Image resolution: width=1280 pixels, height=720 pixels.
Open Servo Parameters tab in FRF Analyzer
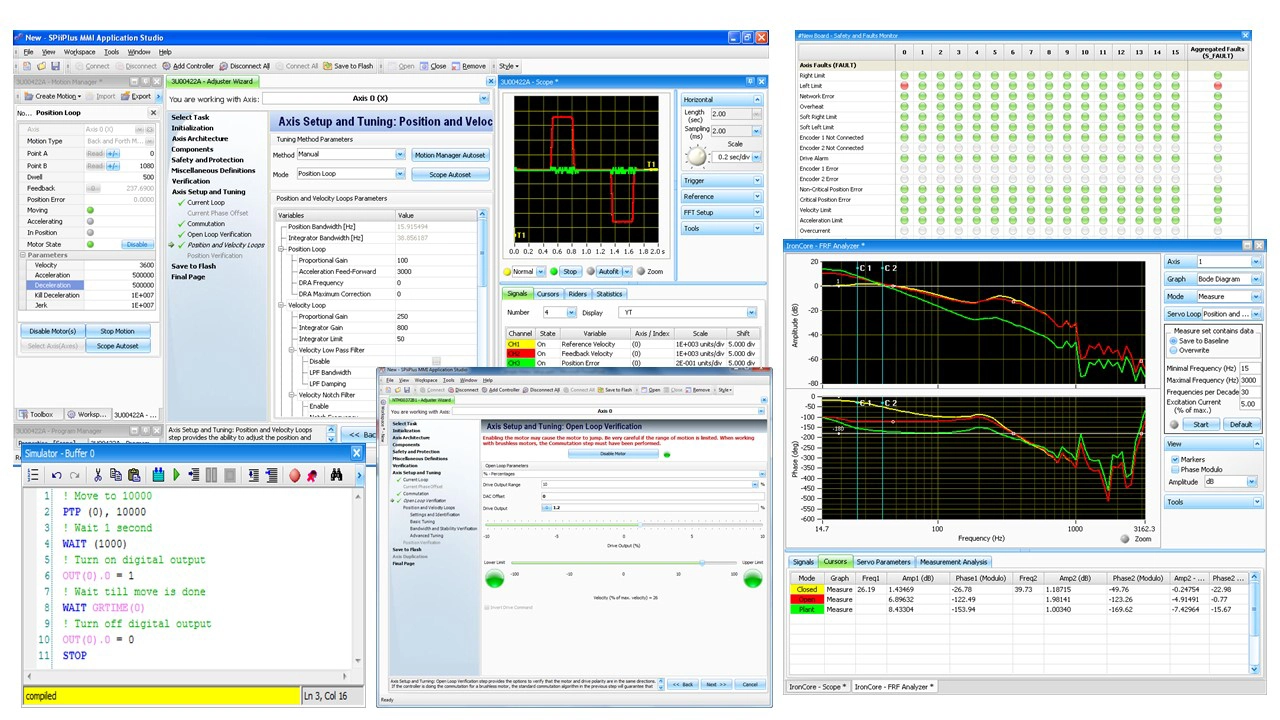(883, 562)
